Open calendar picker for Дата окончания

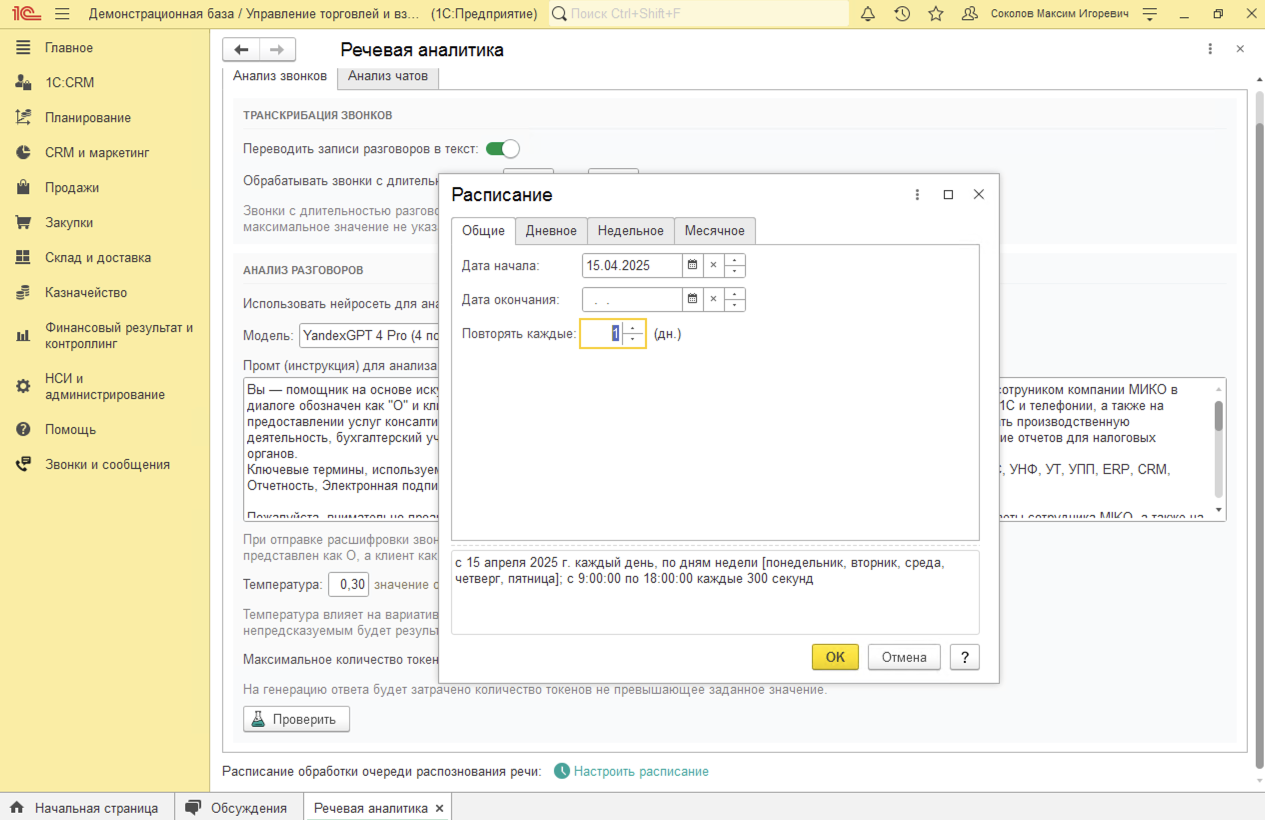click(x=692, y=299)
